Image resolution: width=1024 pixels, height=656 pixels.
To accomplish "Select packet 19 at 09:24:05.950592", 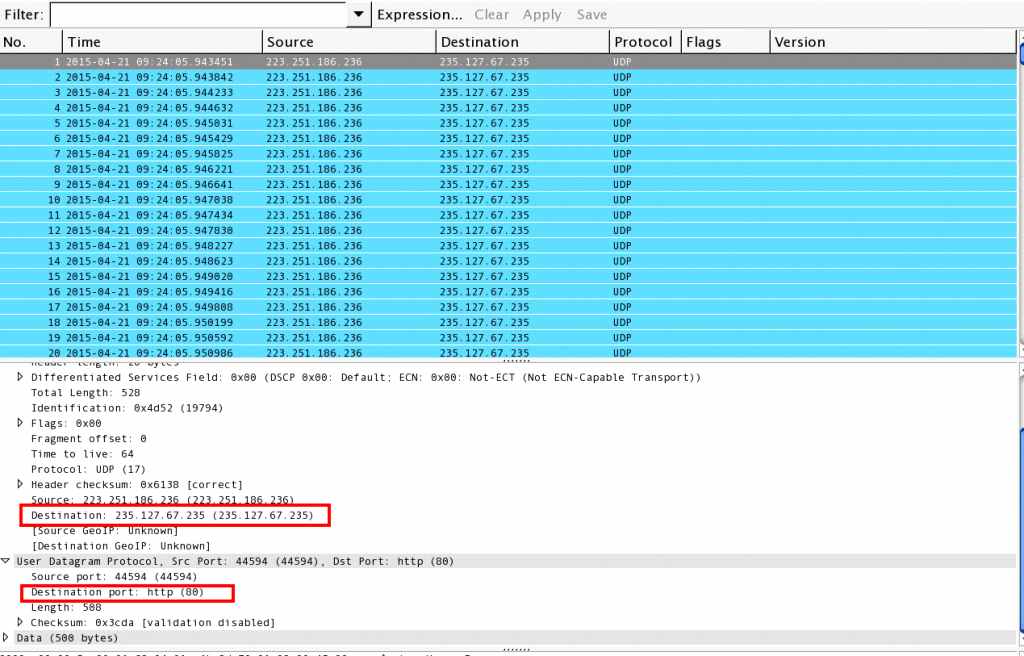I will click(x=508, y=338).
